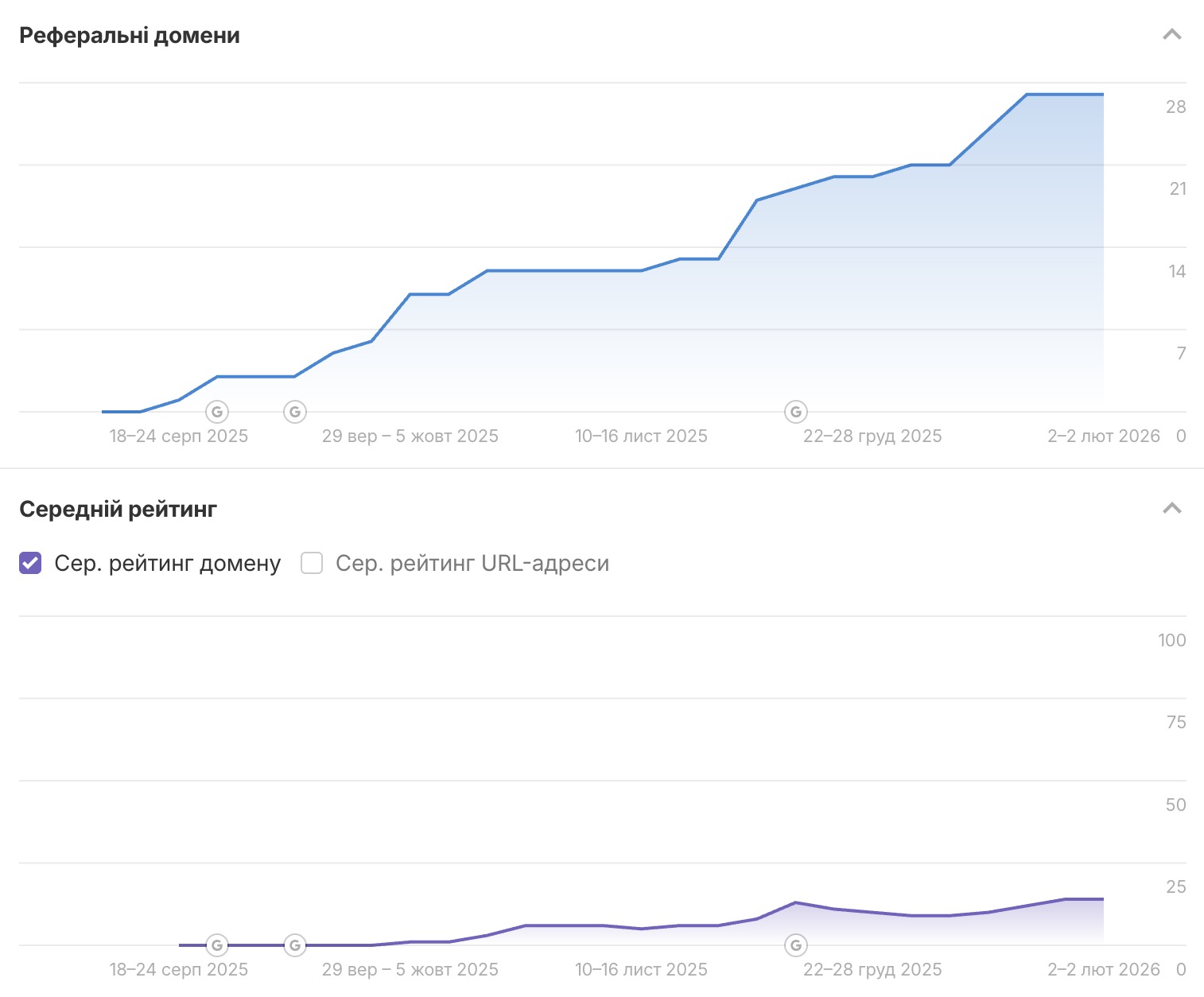This screenshot has width=1204, height=997.
Task: Enable the 'Сер. рейтинг URL-адреси' checkbox
Action: pos(312,563)
